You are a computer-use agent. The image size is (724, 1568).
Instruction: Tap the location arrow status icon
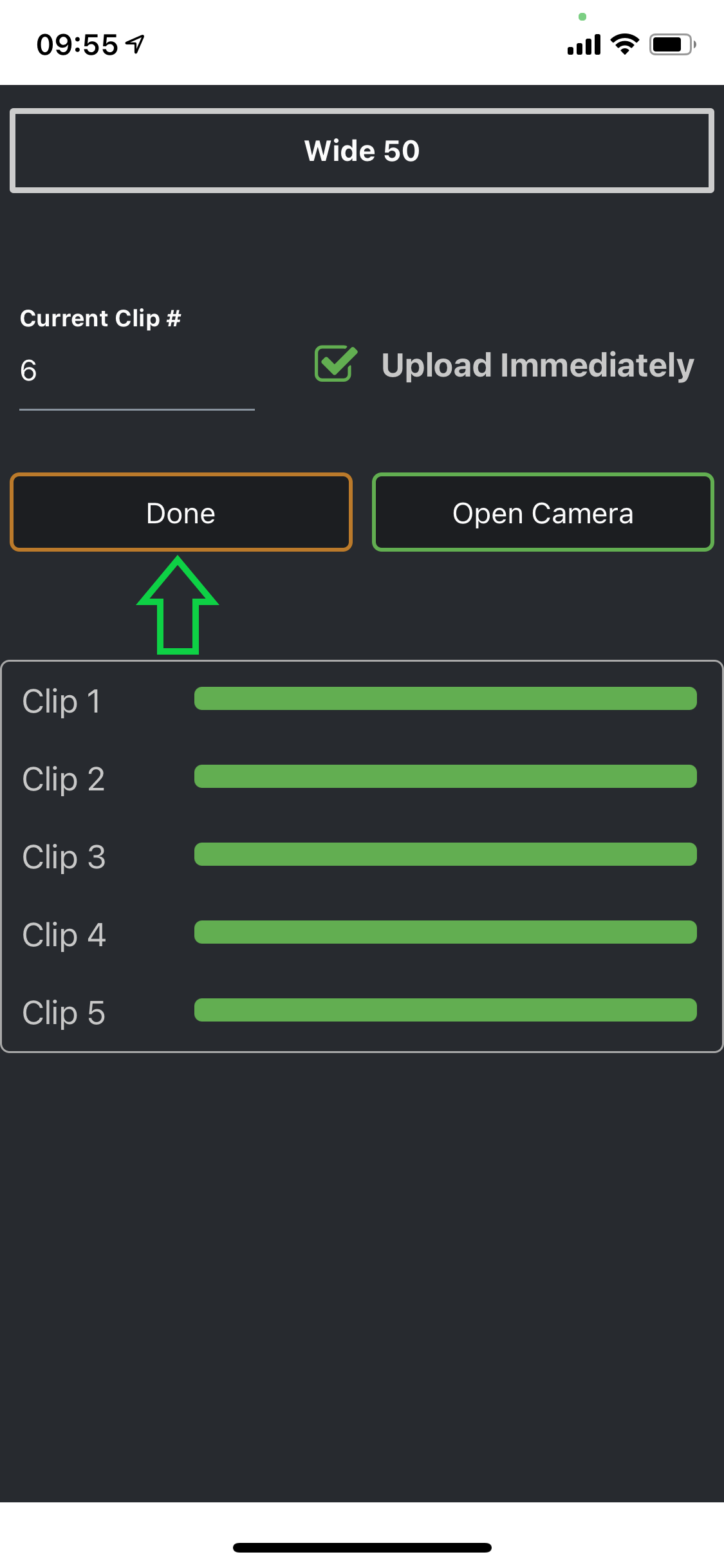click(135, 44)
